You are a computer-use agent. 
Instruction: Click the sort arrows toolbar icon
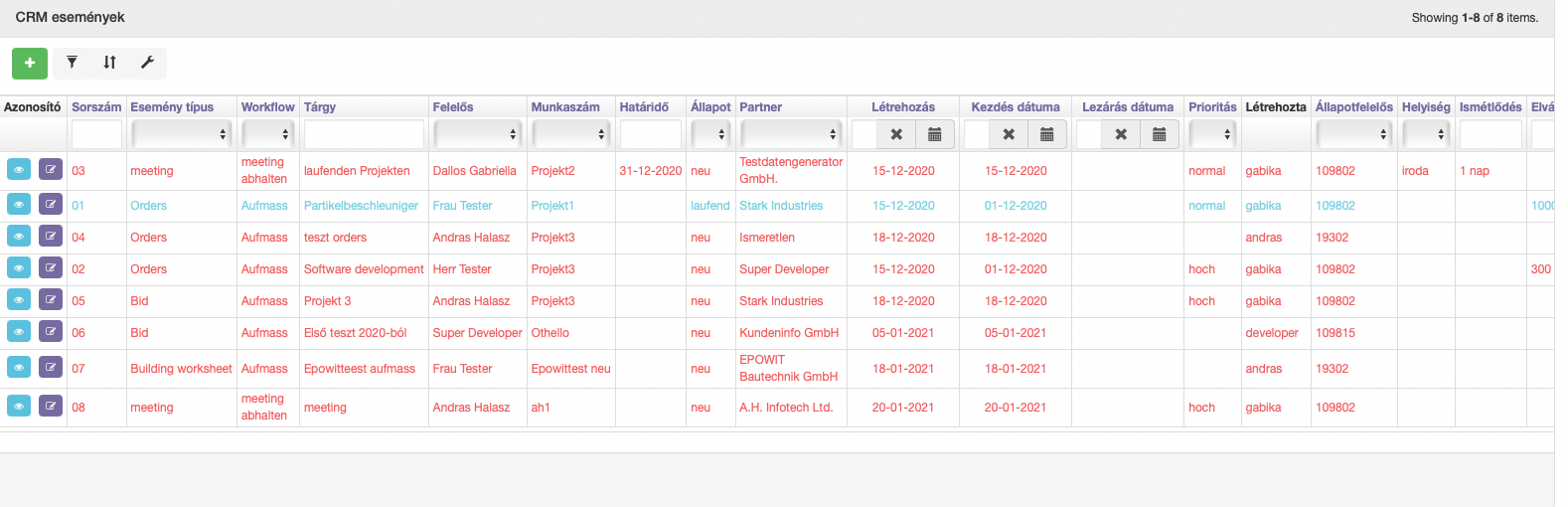click(x=109, y=63)
